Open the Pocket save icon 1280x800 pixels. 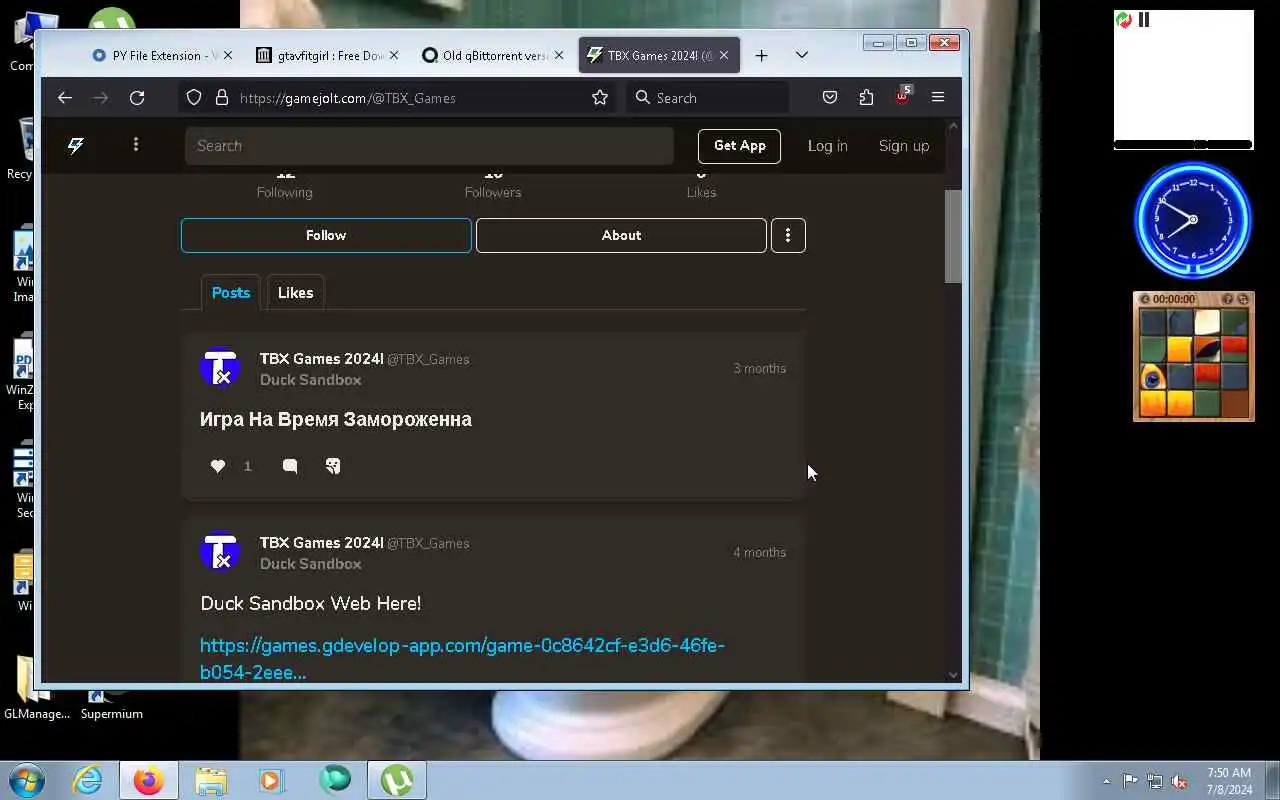pyautogui.click(x=830, y=98)
